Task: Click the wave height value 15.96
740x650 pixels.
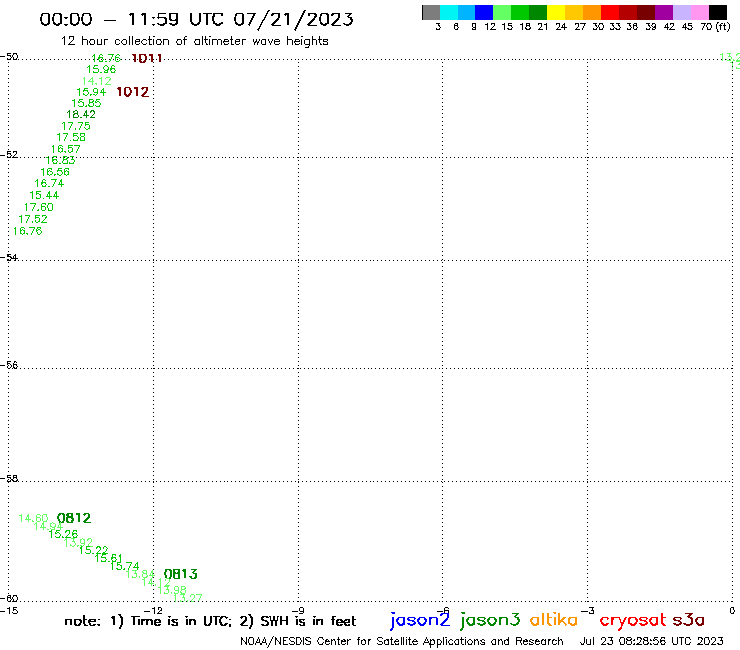Action: click(101, 69)
